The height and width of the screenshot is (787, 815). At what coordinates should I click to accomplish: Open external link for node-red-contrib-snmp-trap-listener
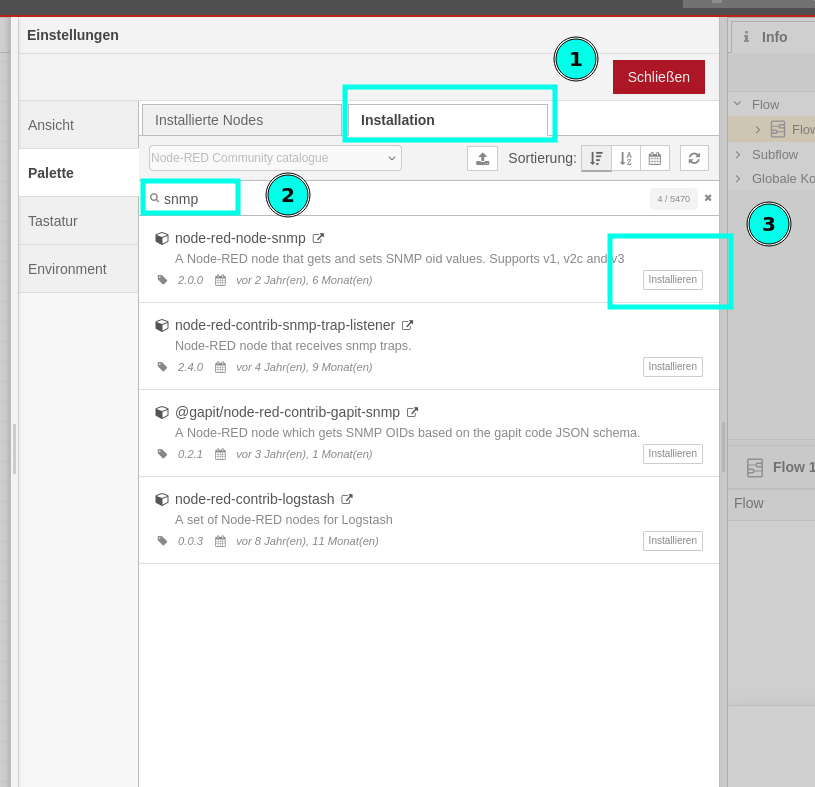(408, 325)
